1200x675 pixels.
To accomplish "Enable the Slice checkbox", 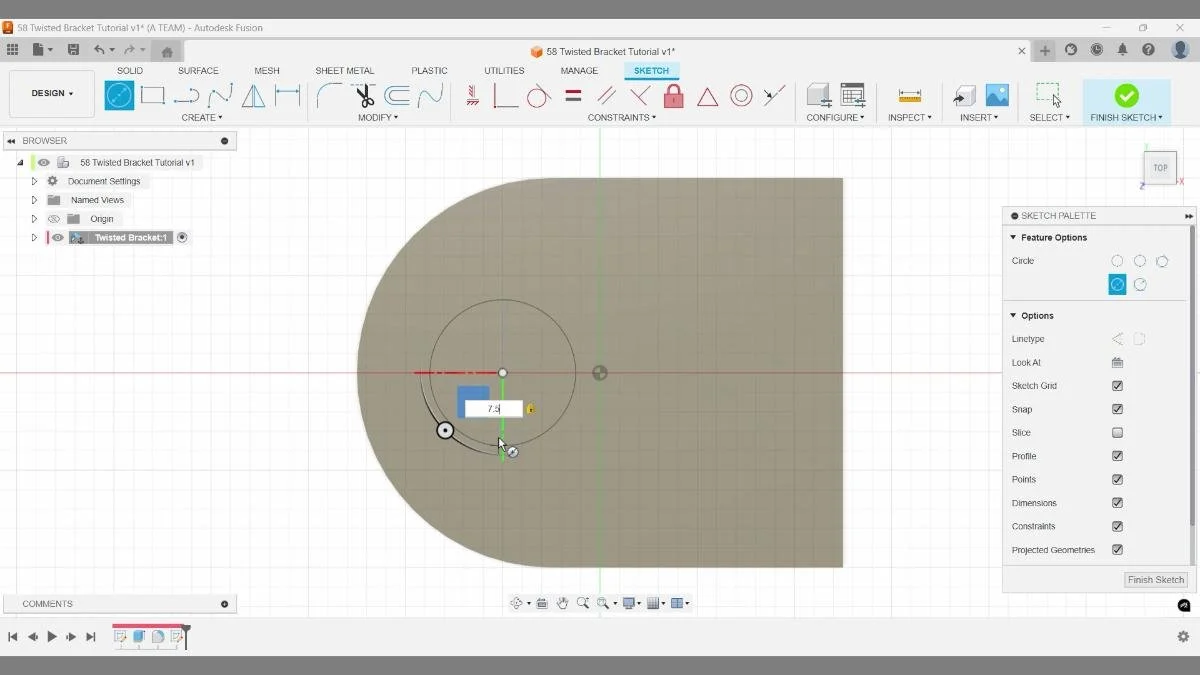I will click(x=1117, y=432).
